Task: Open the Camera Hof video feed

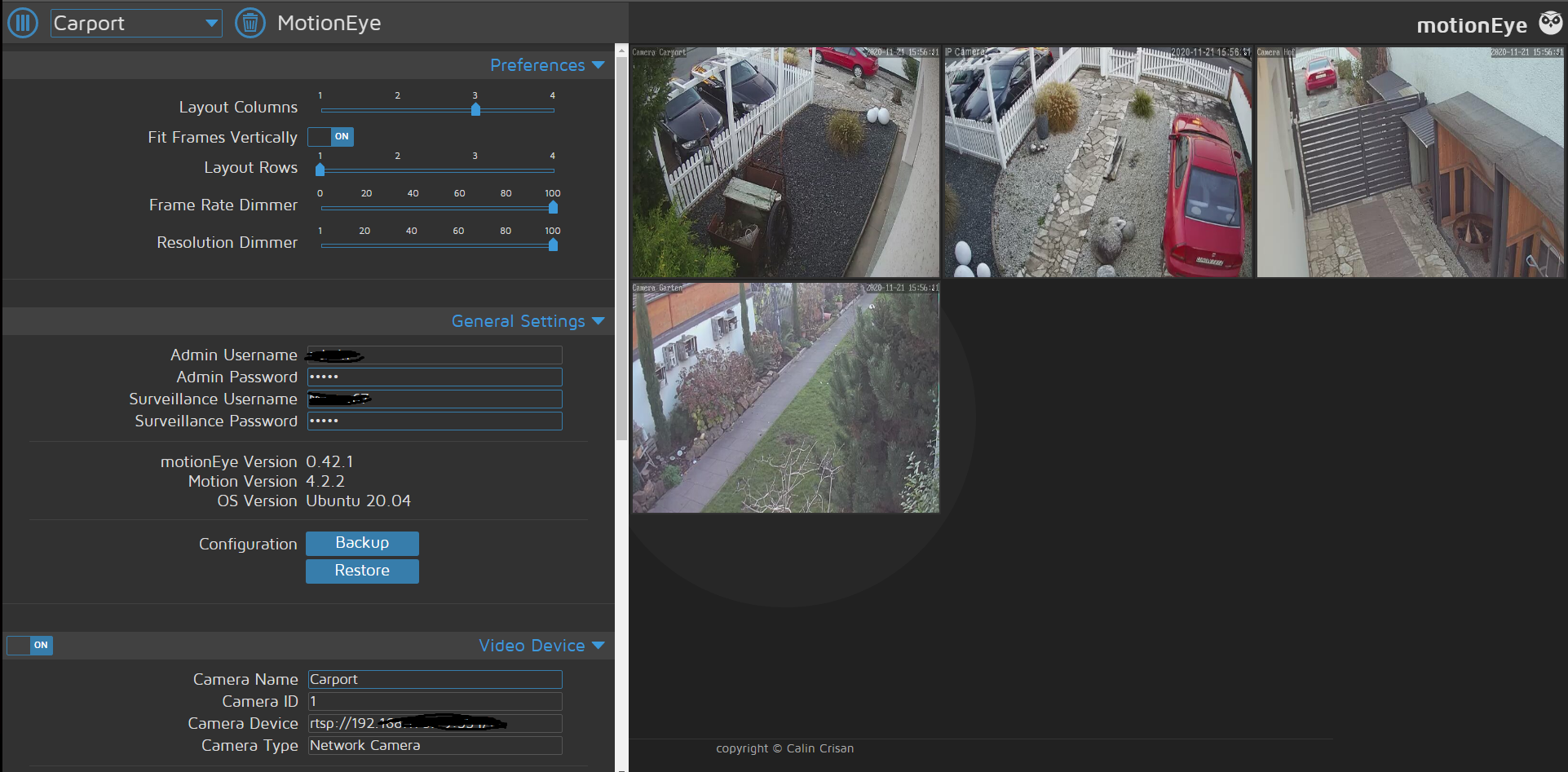Action: 1410,161
